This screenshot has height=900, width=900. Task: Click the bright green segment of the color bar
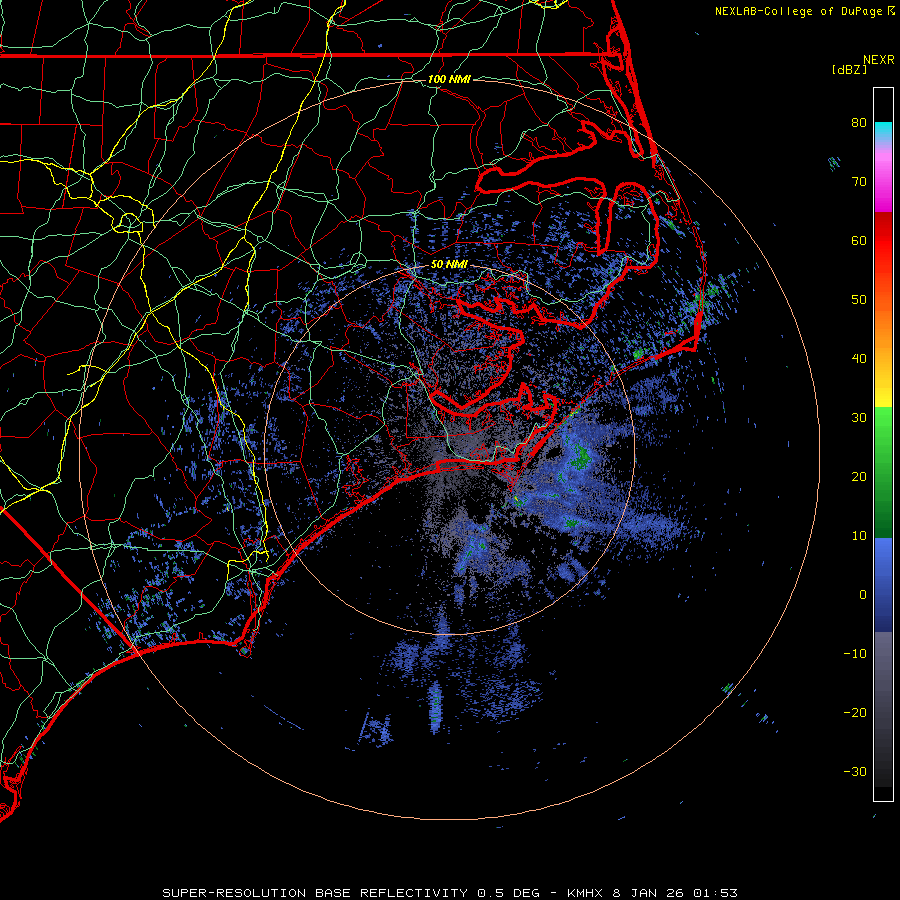coord(883,436)
